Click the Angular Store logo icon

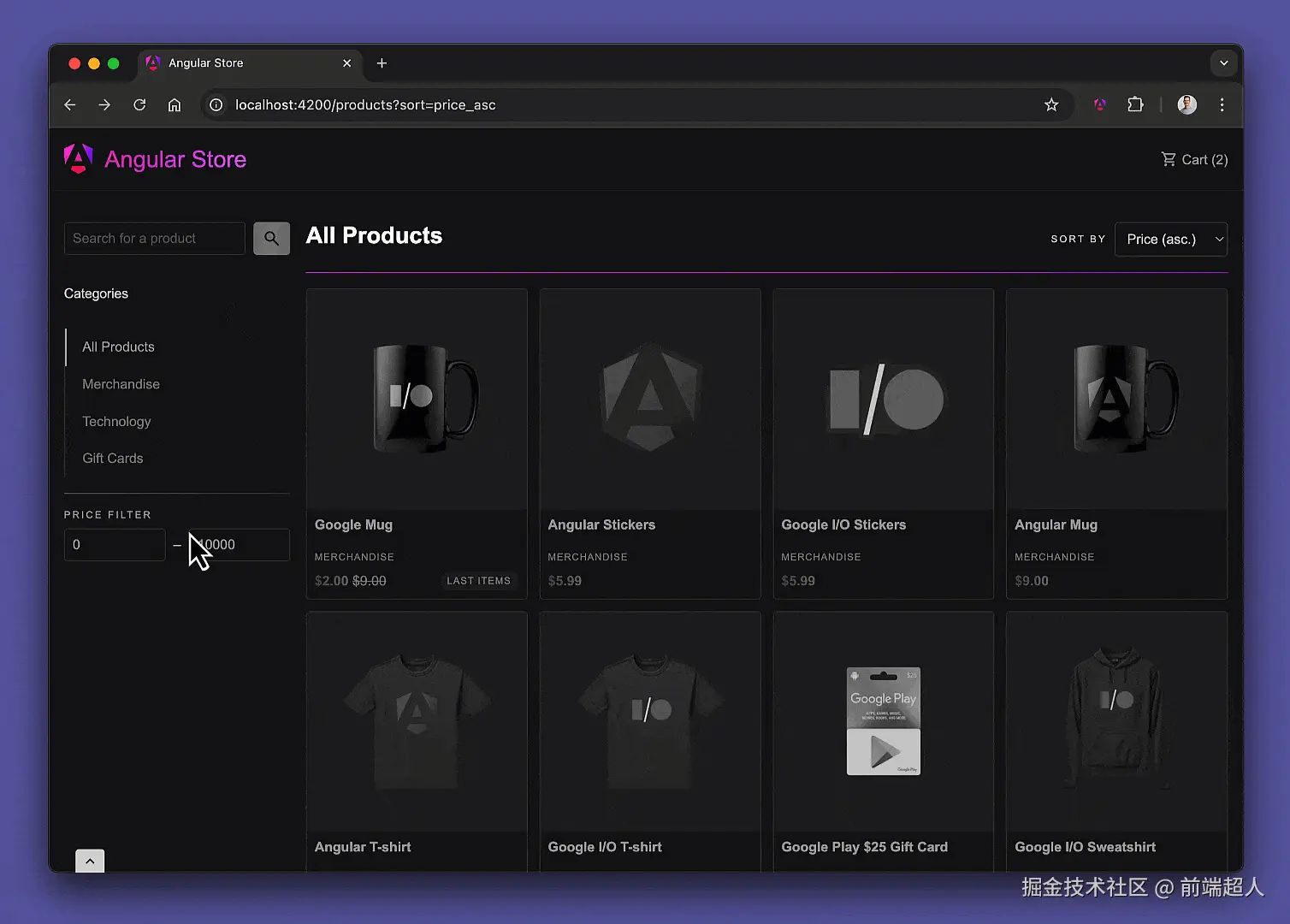click(x=79, y=159)
